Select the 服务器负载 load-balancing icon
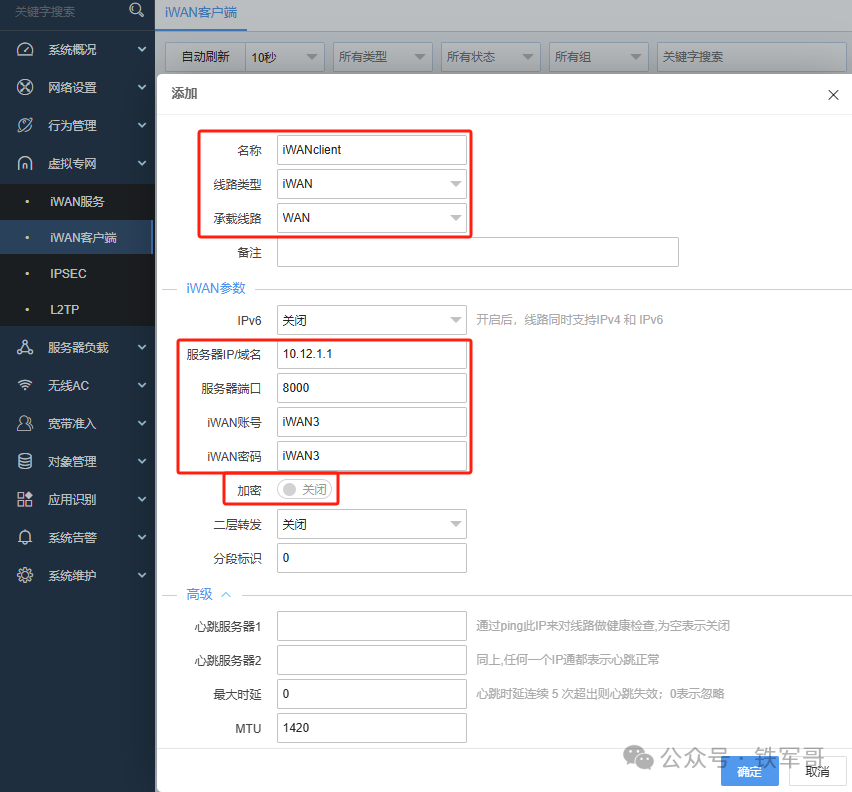 [x=24, y=347]
